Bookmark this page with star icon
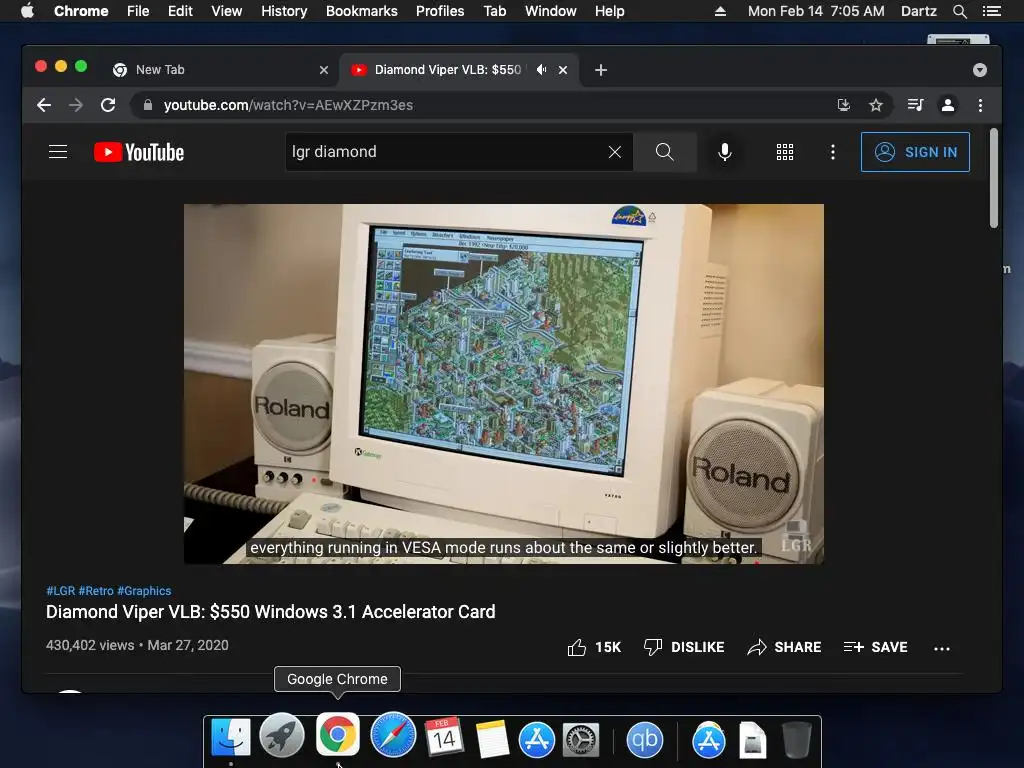1024x768 pixels. pyautogui.click(x=876, y=105)
